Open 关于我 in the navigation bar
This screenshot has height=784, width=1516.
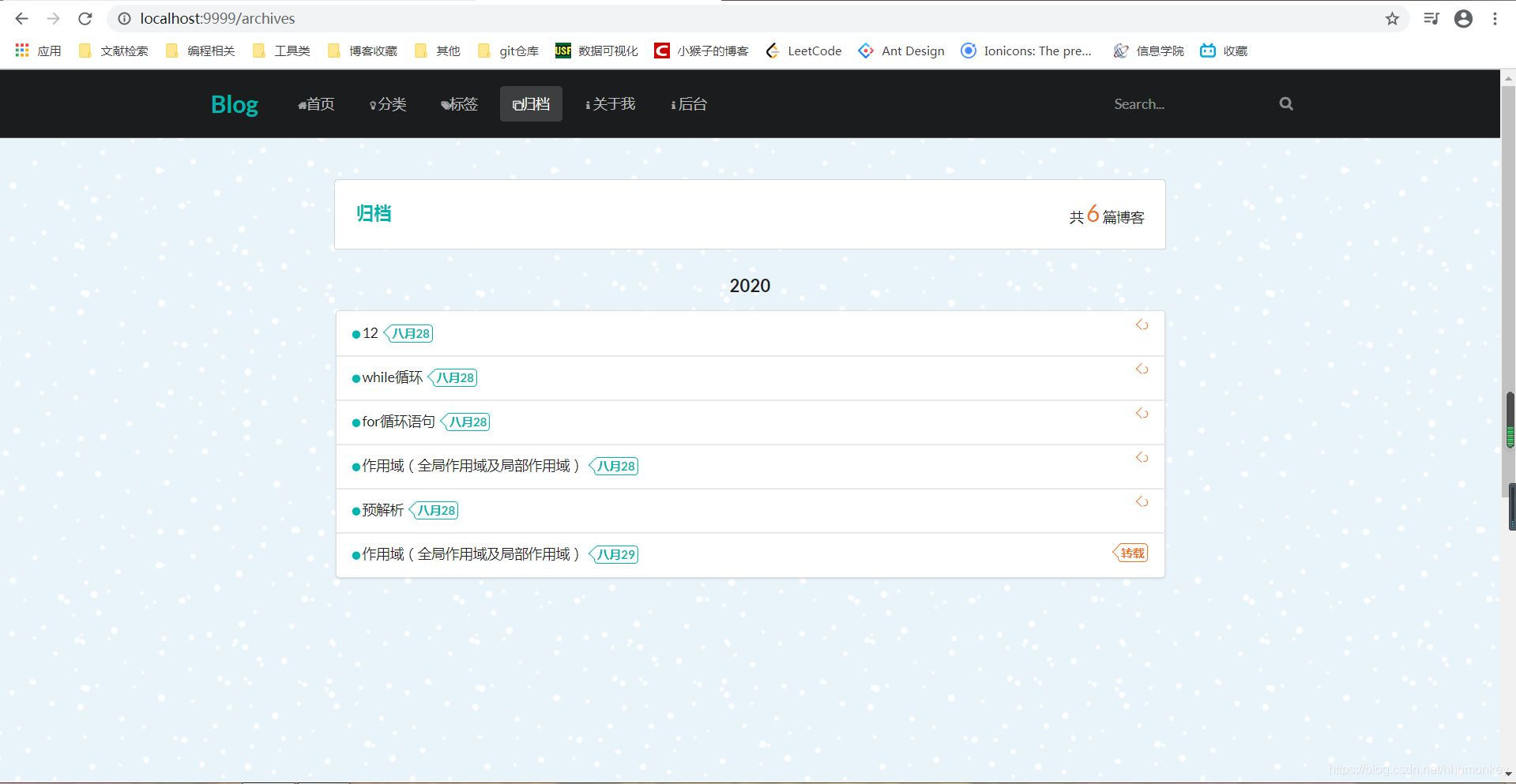click(610, 104)
